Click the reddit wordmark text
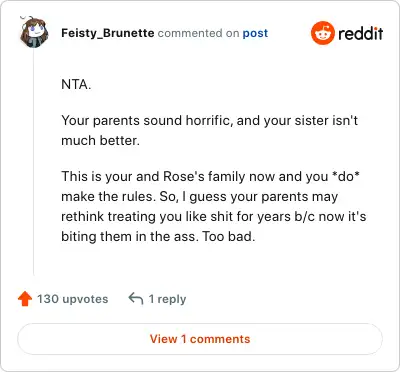The height and width of the screenshot is (372, 400). click(x=361, y=33)
